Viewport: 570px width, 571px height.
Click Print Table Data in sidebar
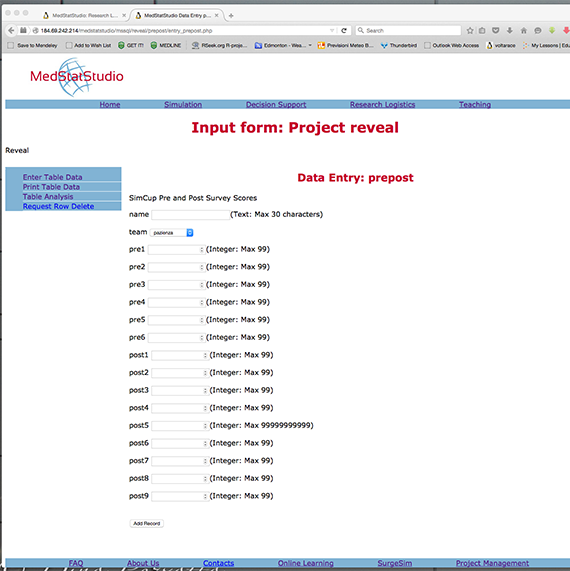pos(51,187)
